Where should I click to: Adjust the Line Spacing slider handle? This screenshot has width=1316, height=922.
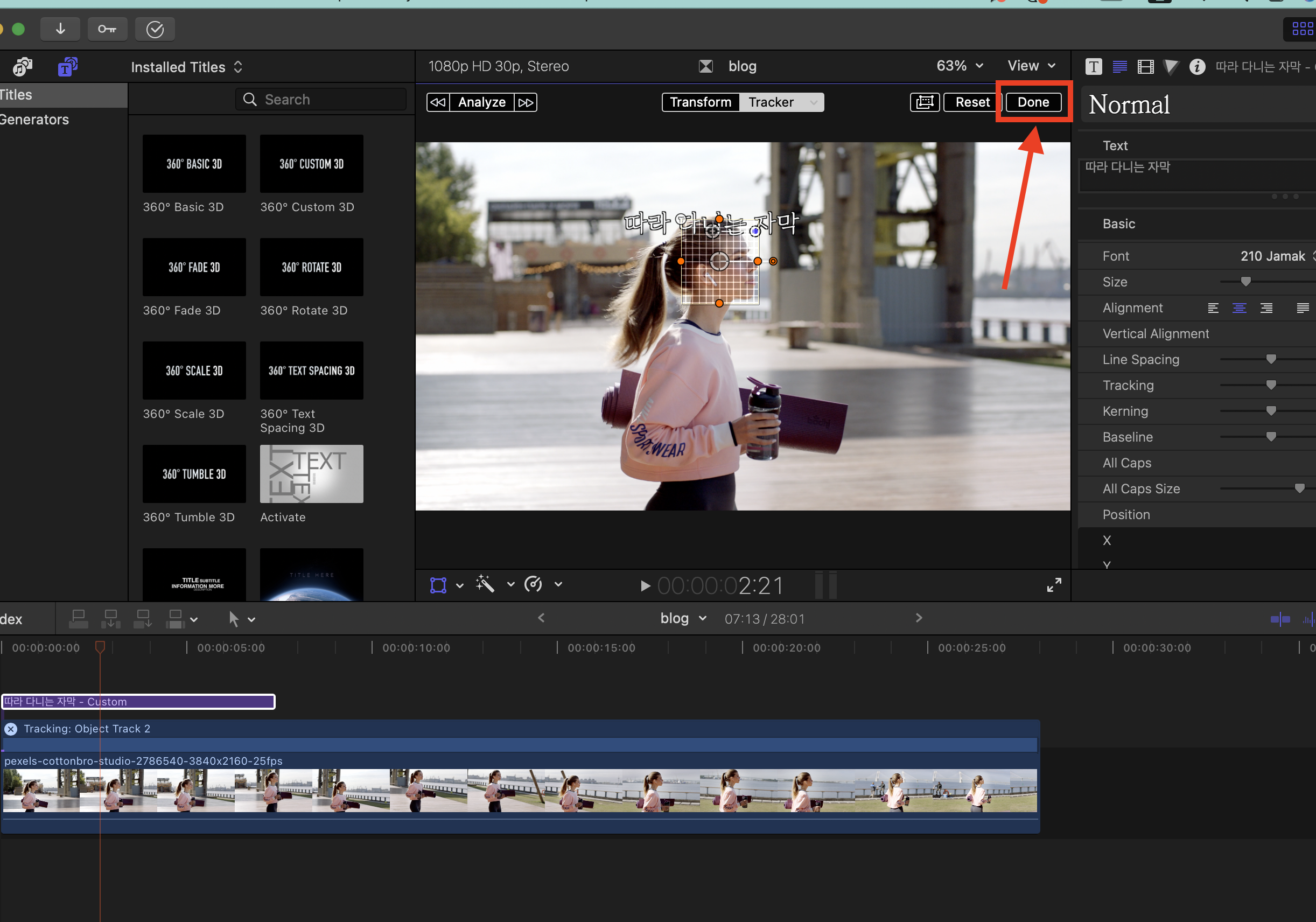tap(1271, 360)
